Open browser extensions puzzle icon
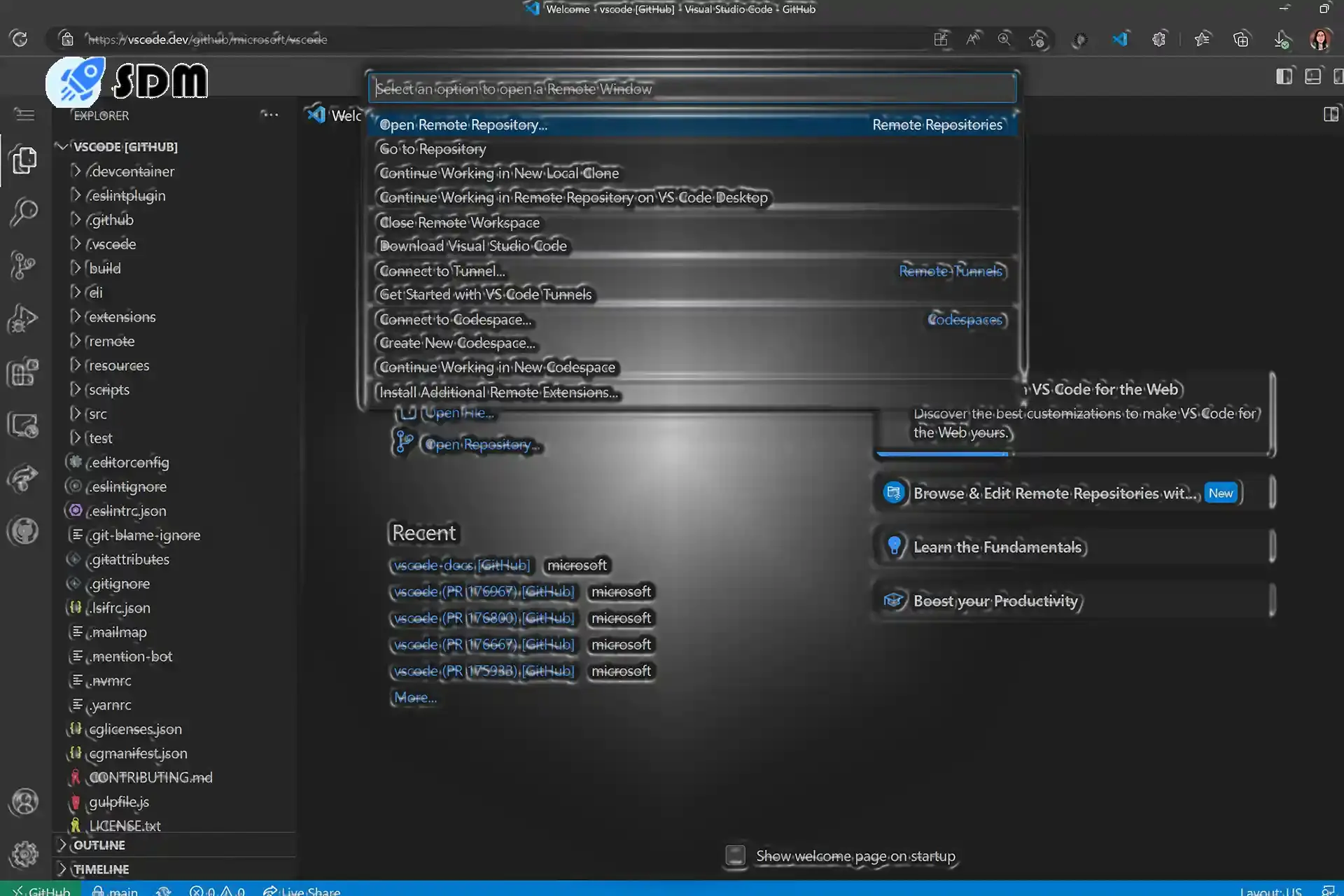Screen dimensions: 1344x896 click(x=1159, y=39)
